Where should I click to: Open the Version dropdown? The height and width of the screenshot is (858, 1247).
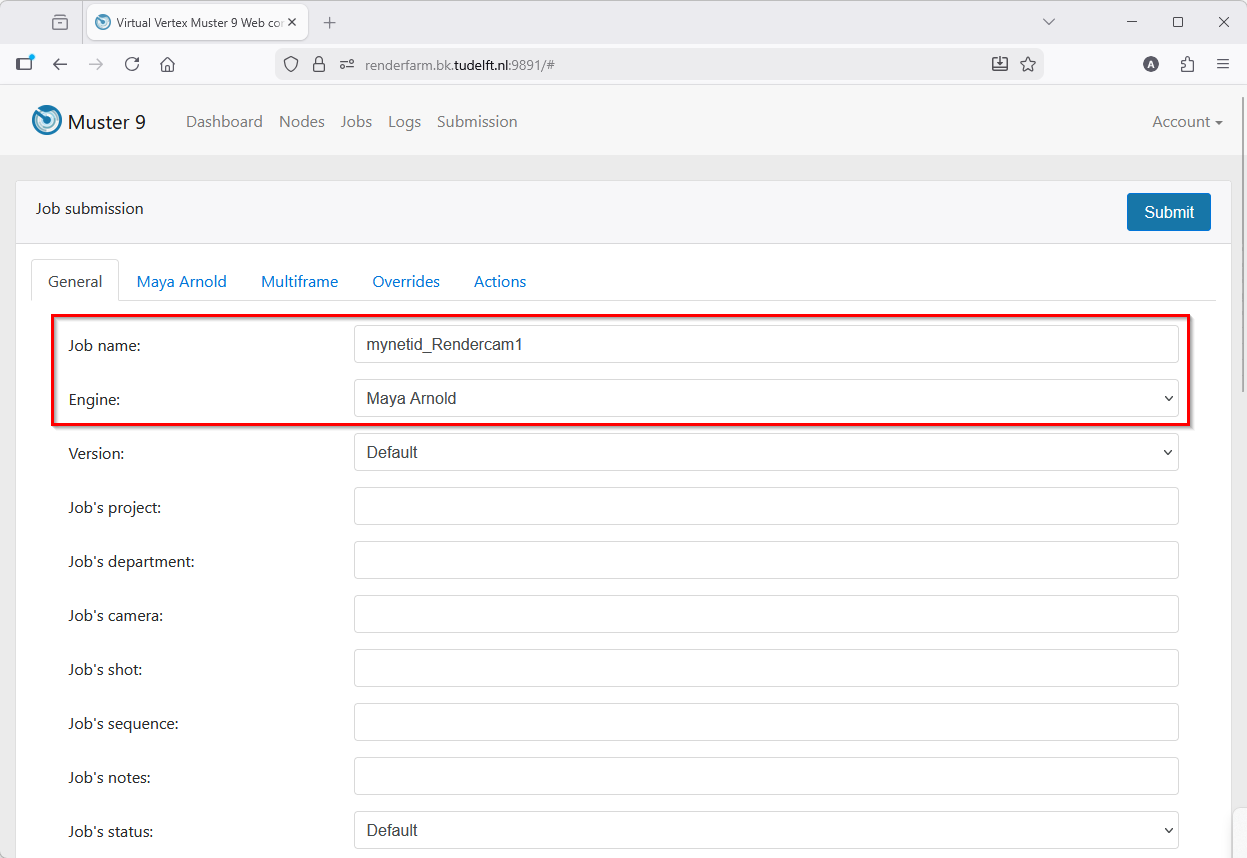coord(766,452)
